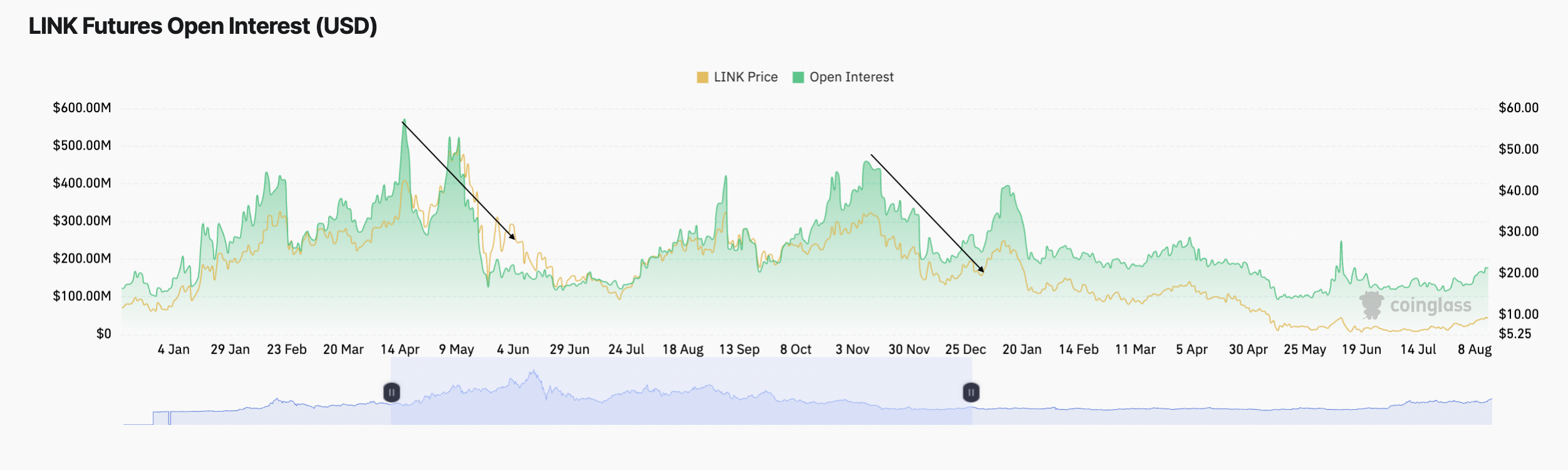1568x470 pixels.
Task: Click the 23 Feb date label
Action: (x=287, y=350)
